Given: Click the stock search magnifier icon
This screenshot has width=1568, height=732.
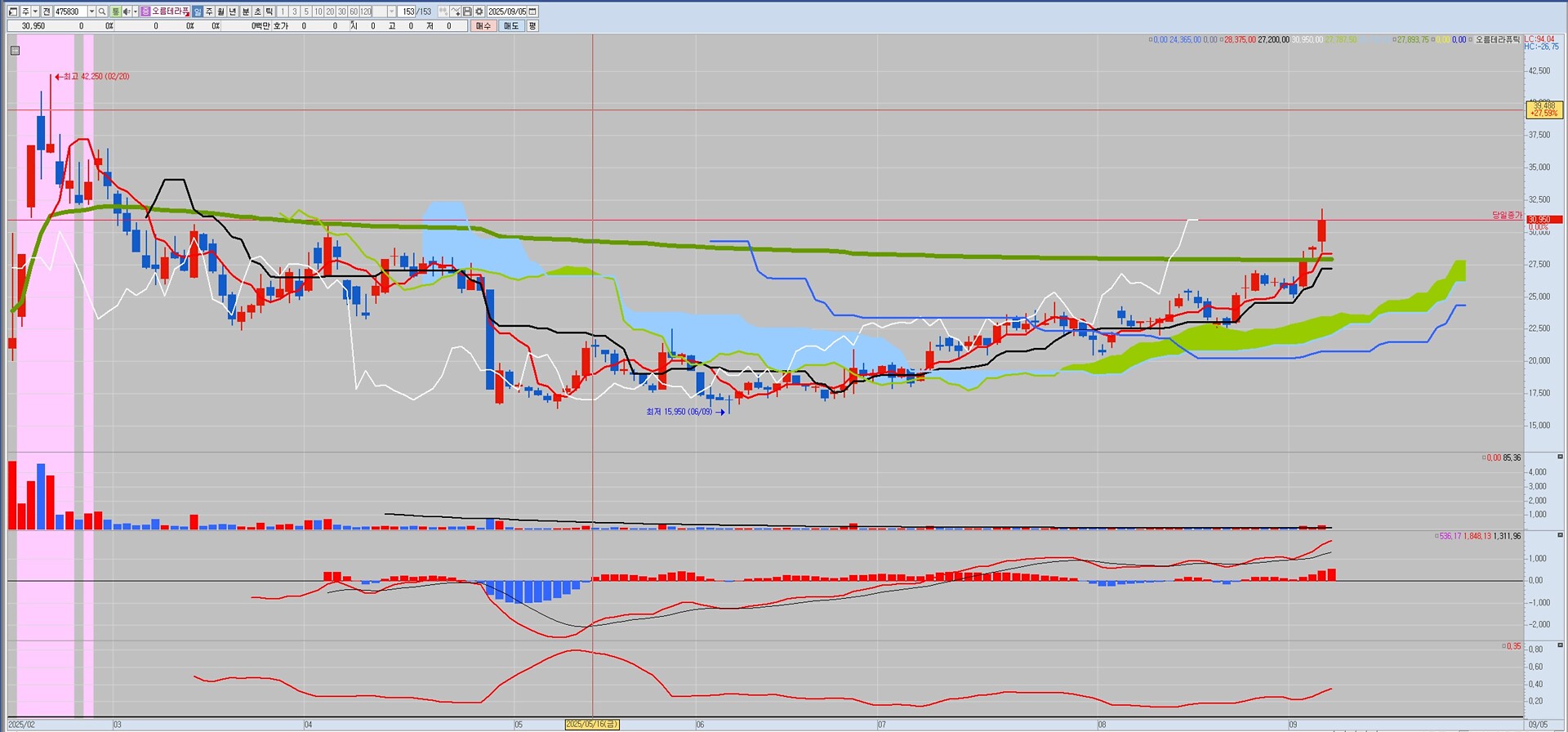Looking at the screenshot, I should point(102,11).
